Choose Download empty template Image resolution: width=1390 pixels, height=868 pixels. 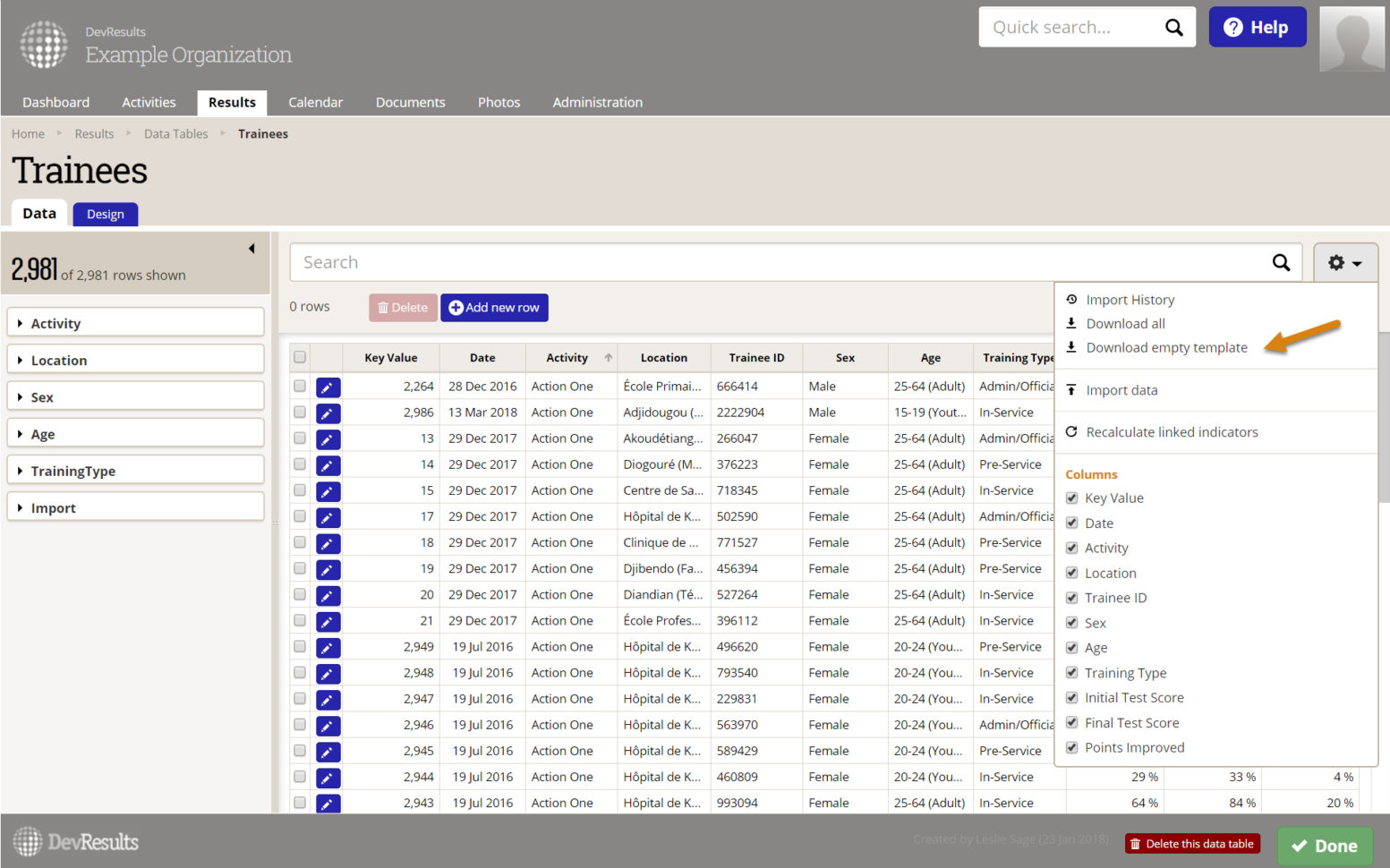coord(1166,347)
